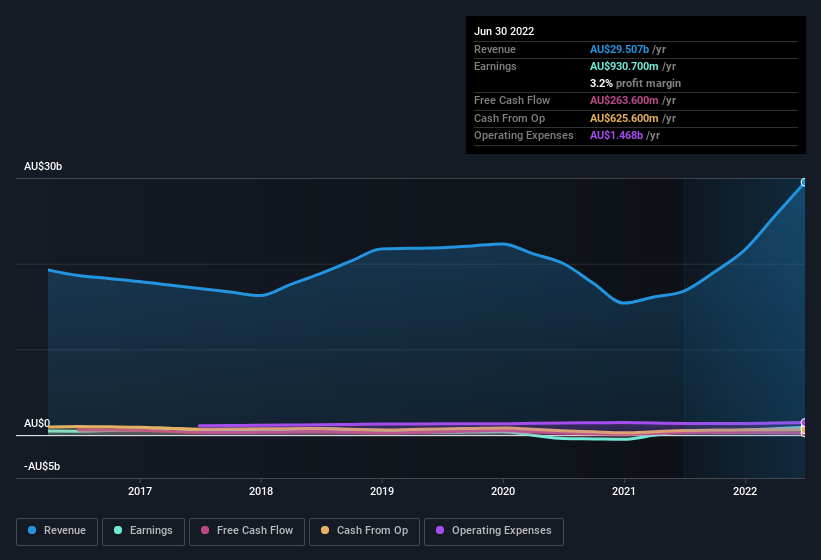Click the Revenue endpoint marker on chart
The height and width of the screenshot is (560, 821).
[804, 183]
